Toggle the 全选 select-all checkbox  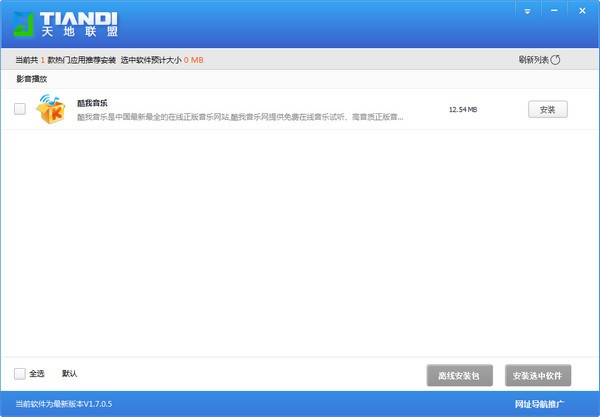tap(20, 373)
